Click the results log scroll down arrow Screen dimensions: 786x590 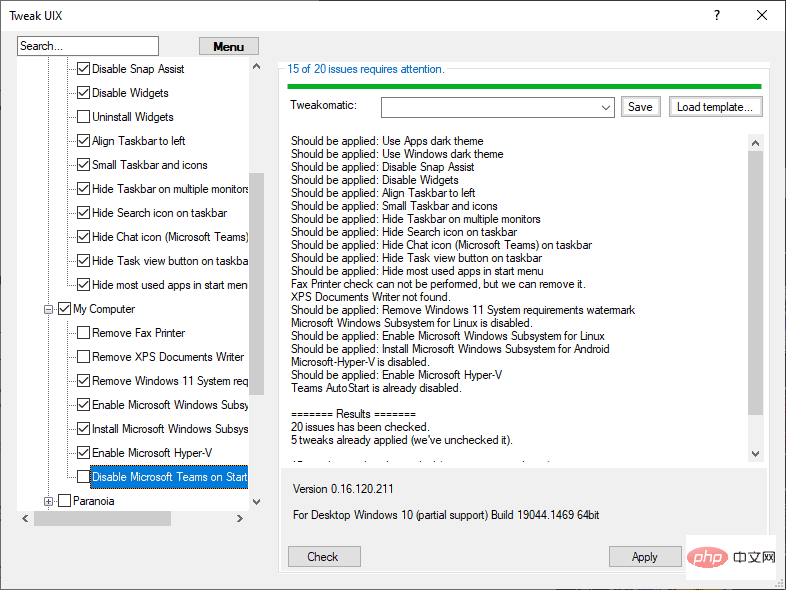(755, 454)
